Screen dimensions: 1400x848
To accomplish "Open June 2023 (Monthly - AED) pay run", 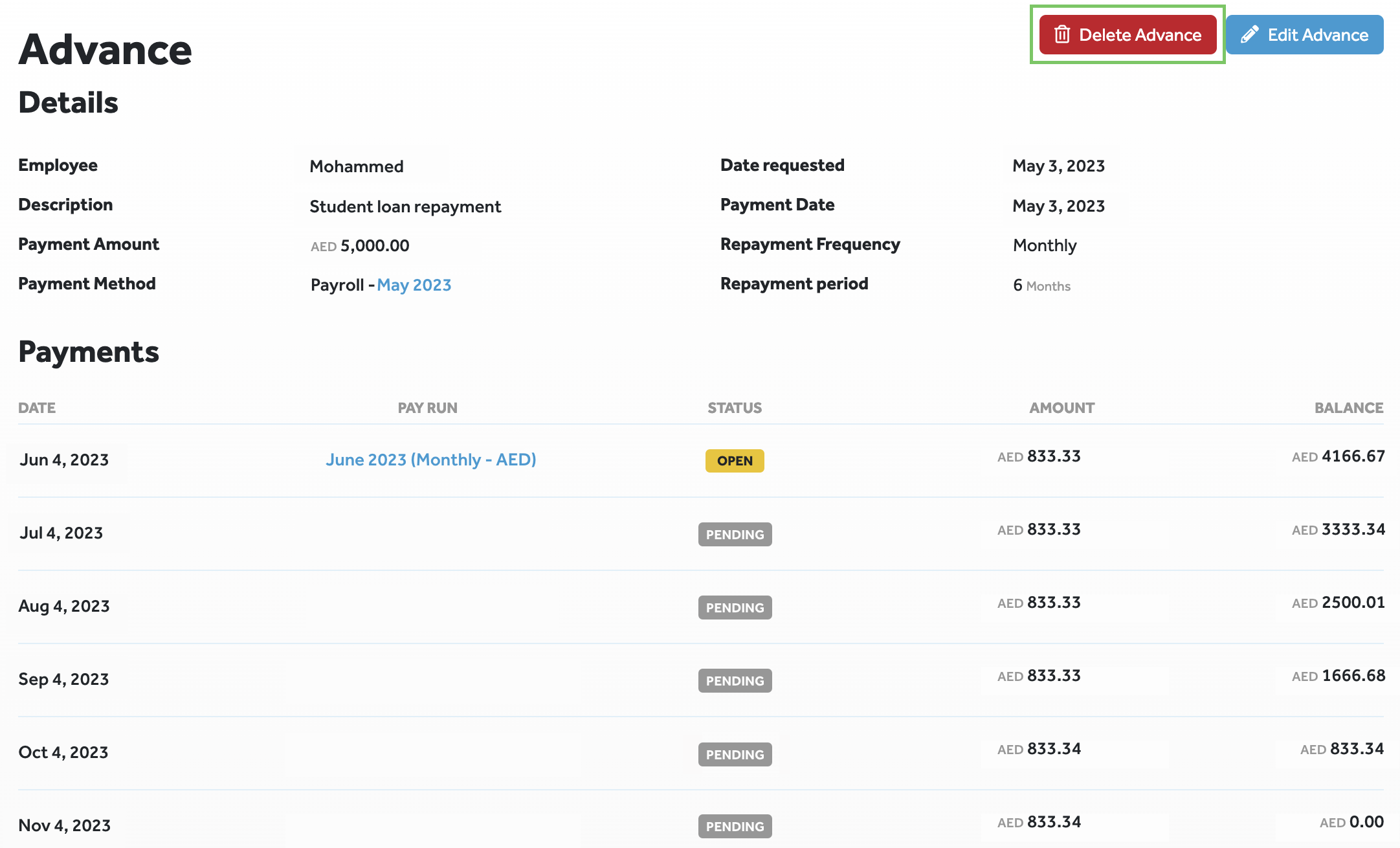I will point(430,460).
